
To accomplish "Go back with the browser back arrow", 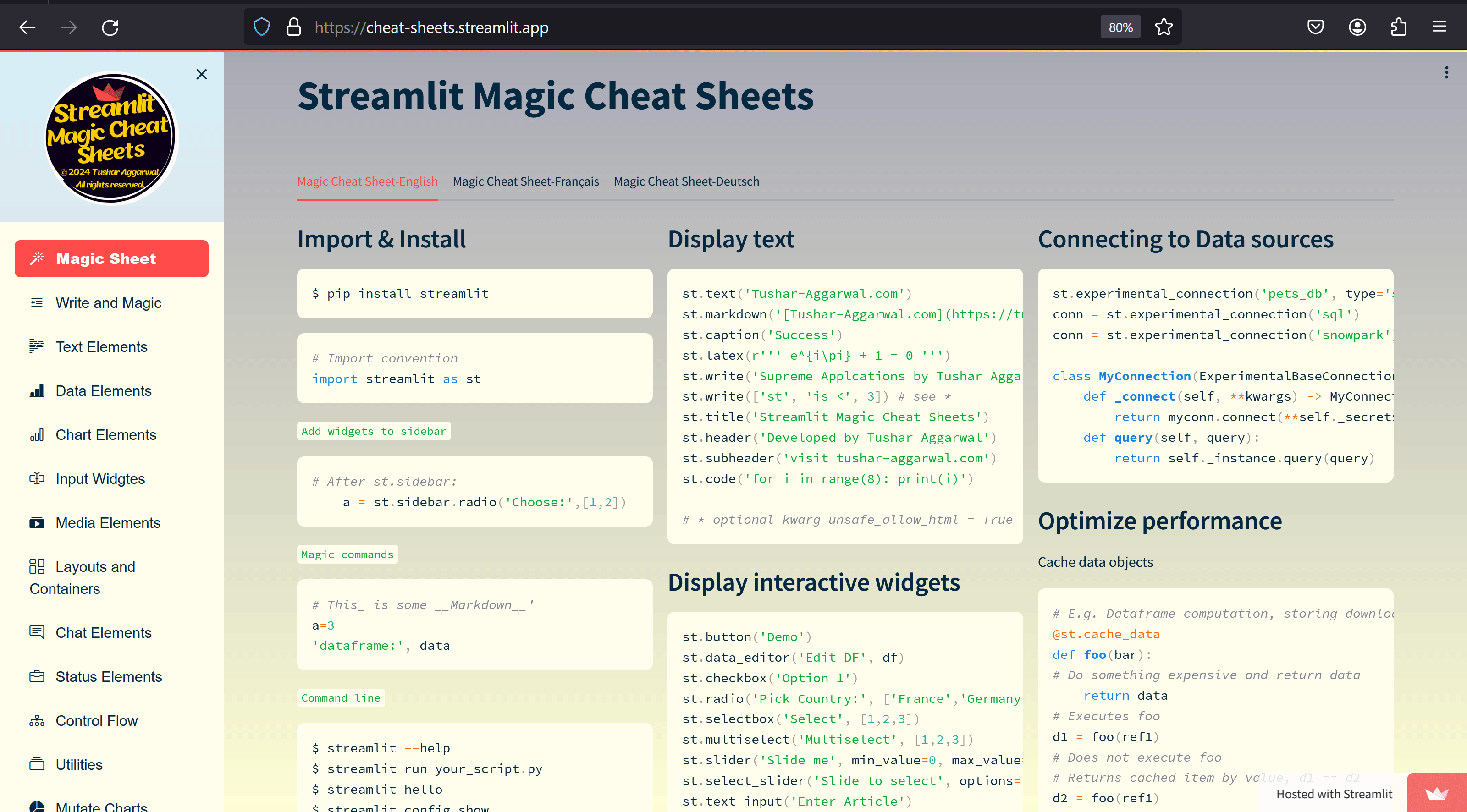I will coord(28,27).
